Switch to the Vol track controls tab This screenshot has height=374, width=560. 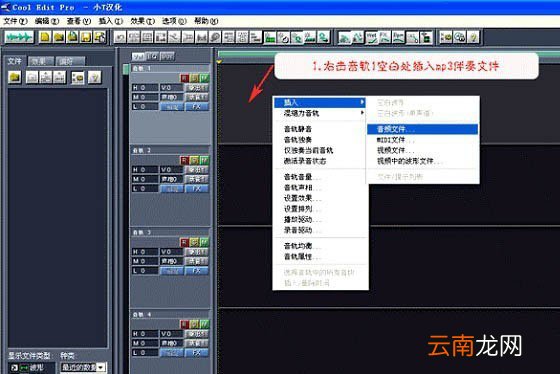[138, 56]
